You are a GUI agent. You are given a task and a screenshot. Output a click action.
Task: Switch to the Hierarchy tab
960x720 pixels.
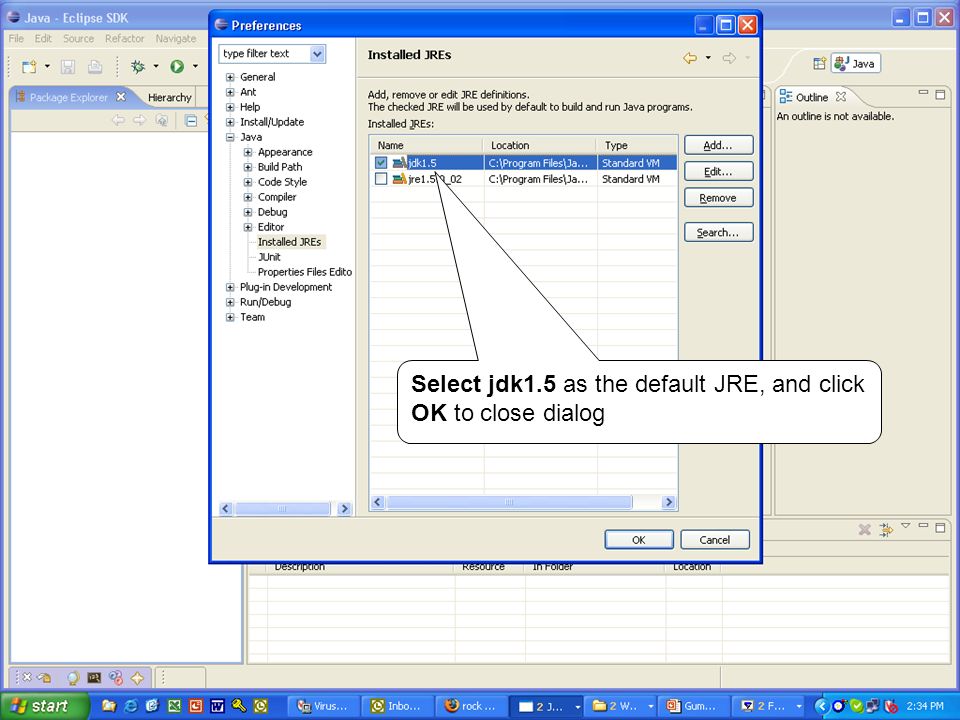point(170,97)
